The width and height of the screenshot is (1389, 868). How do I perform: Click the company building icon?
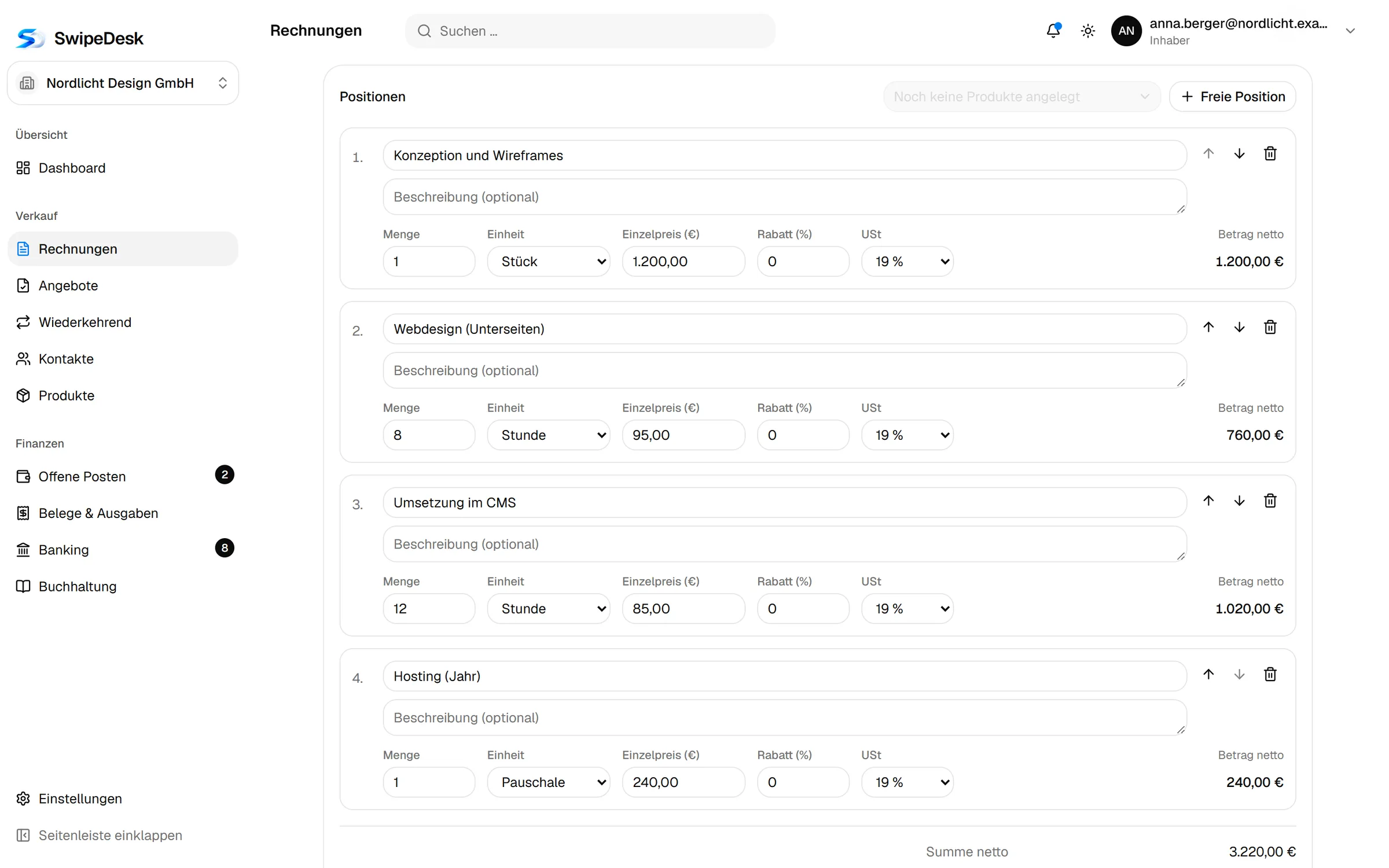(x=27, y=83)
